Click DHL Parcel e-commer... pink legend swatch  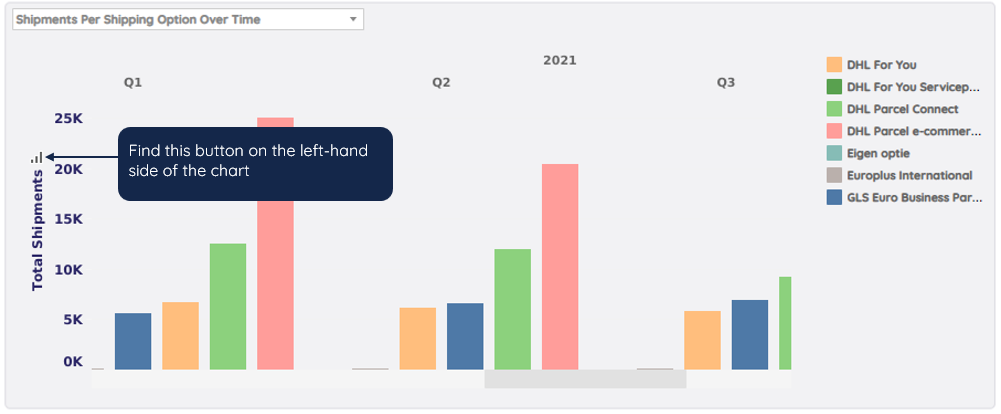point(834,131)
